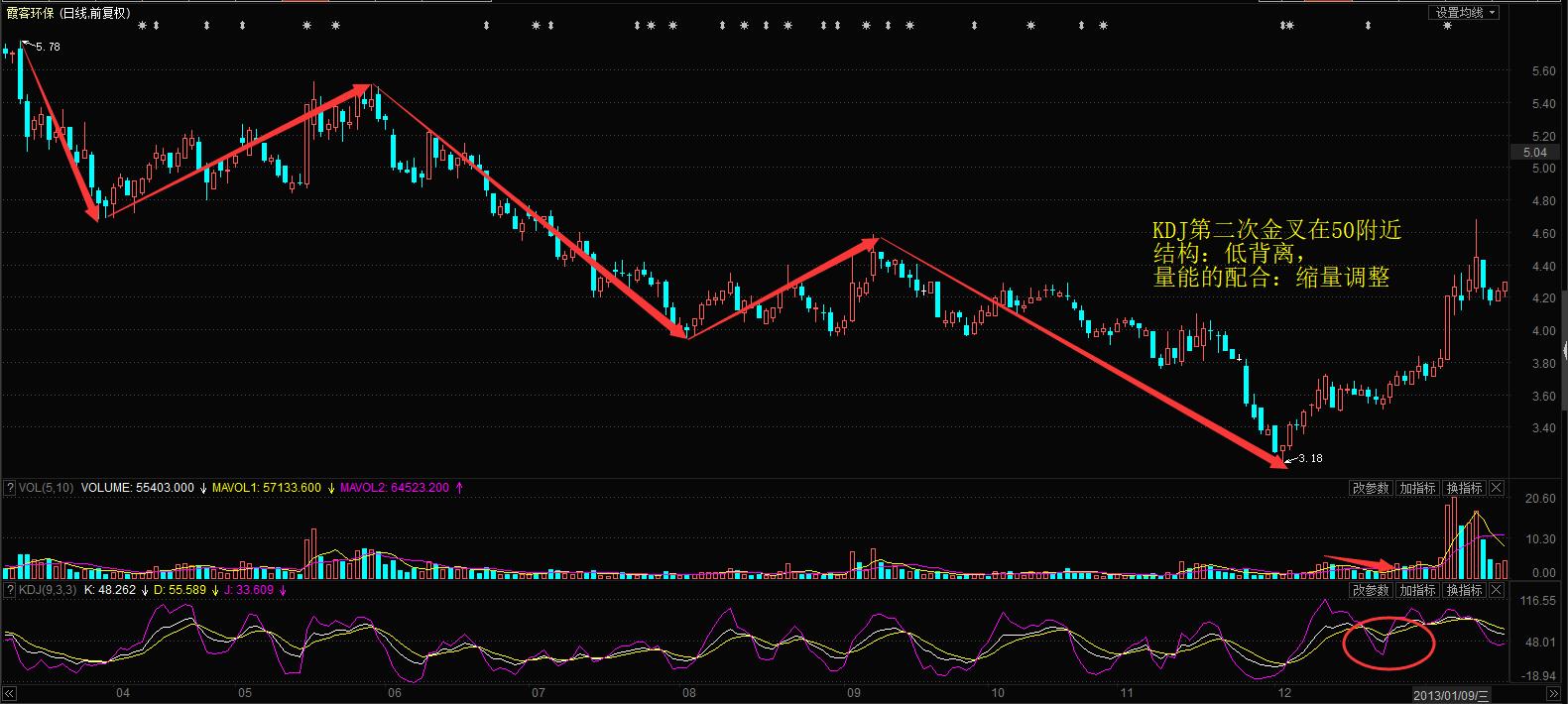Click the K: 48.262 value
The width and height of the screenshot is (1568, 704).
tap(110, 590)
